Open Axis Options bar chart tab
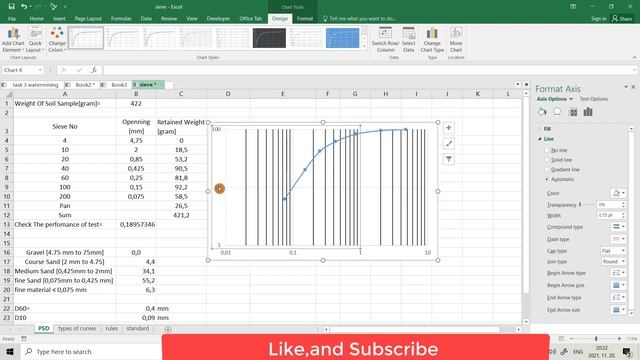The image size is (640, 360). (588, 112)
